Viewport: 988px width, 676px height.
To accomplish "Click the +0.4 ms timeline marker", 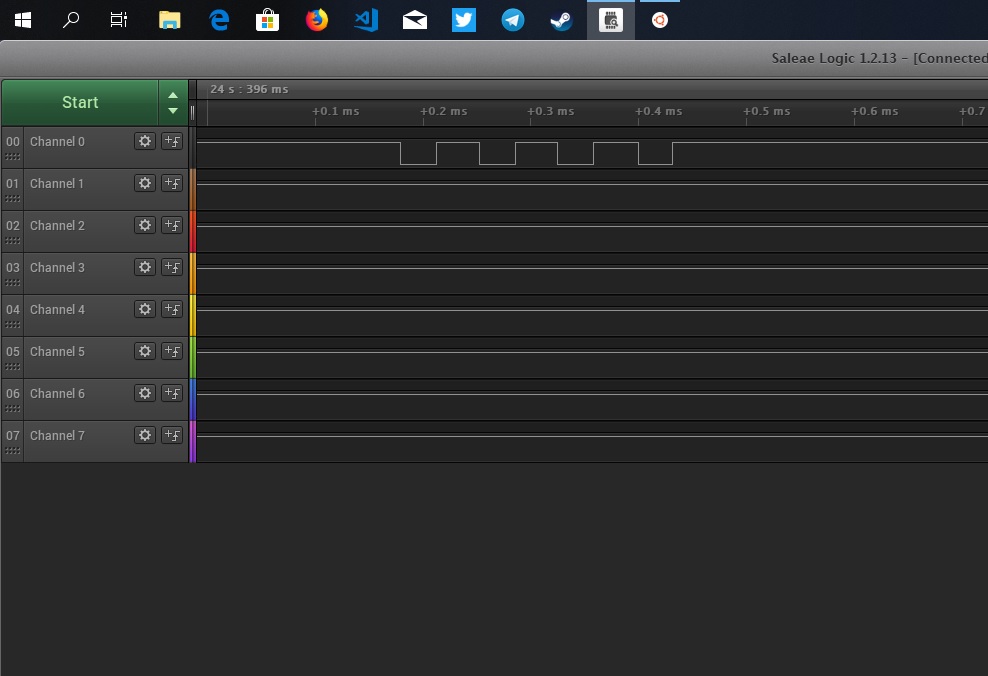I will point(658,112).
